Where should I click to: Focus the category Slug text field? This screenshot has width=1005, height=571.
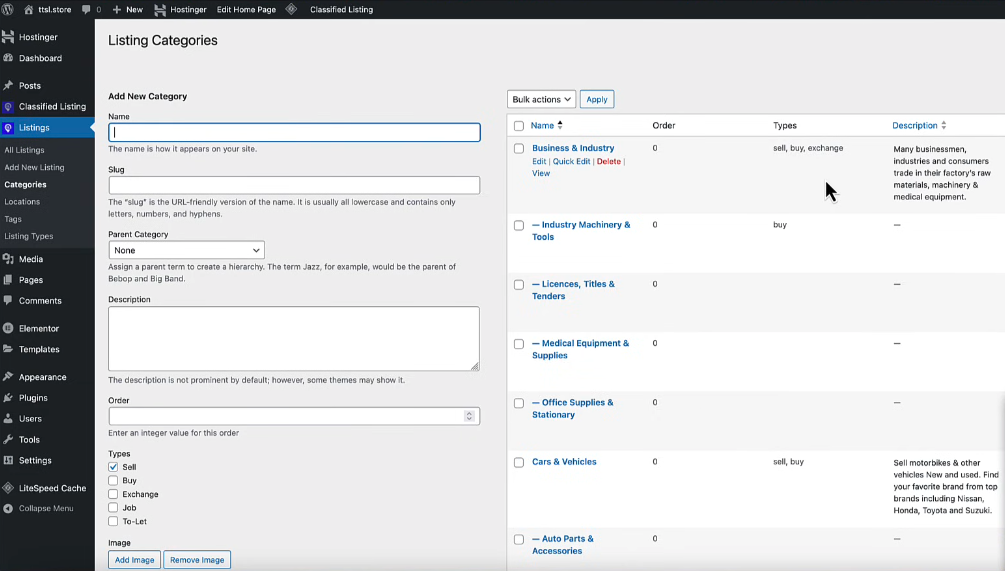click(x=294, y=185)
